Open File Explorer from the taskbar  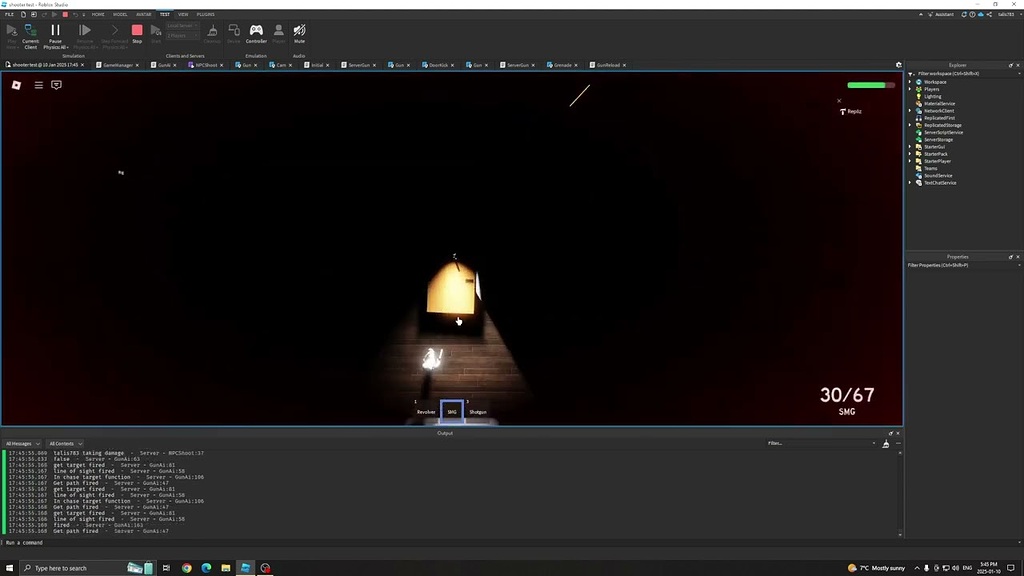(x=225, y=568)
